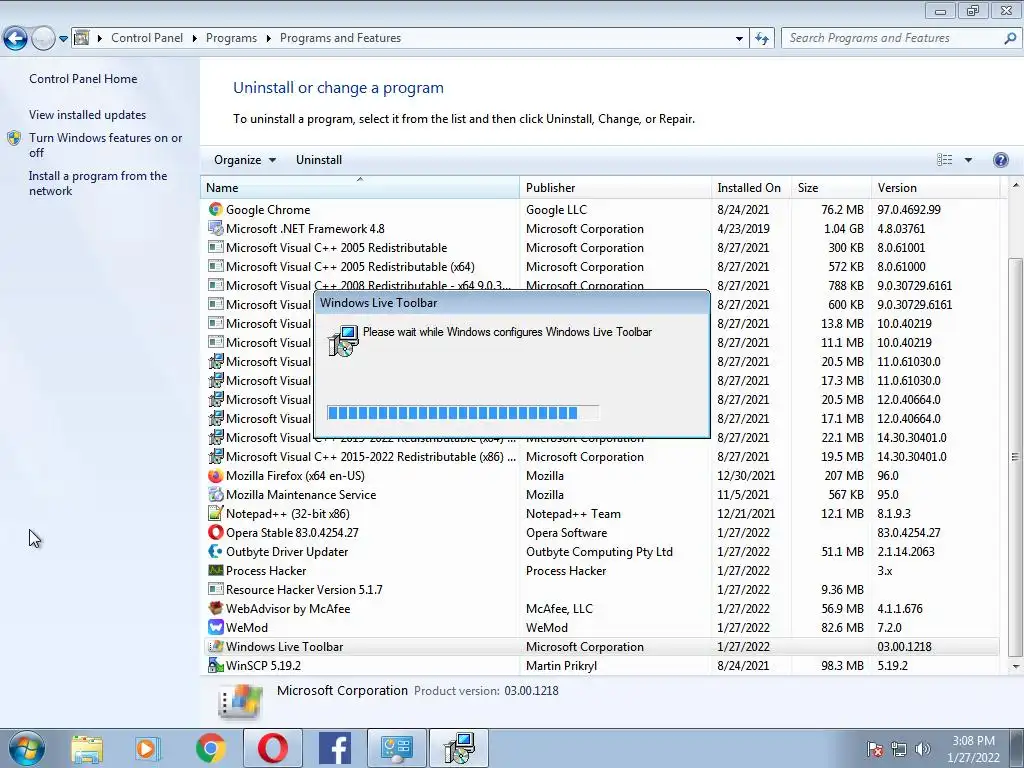Open Opera from the taskbar
1024x768 pixels.
pyautogui.click(x=273, y=748)
